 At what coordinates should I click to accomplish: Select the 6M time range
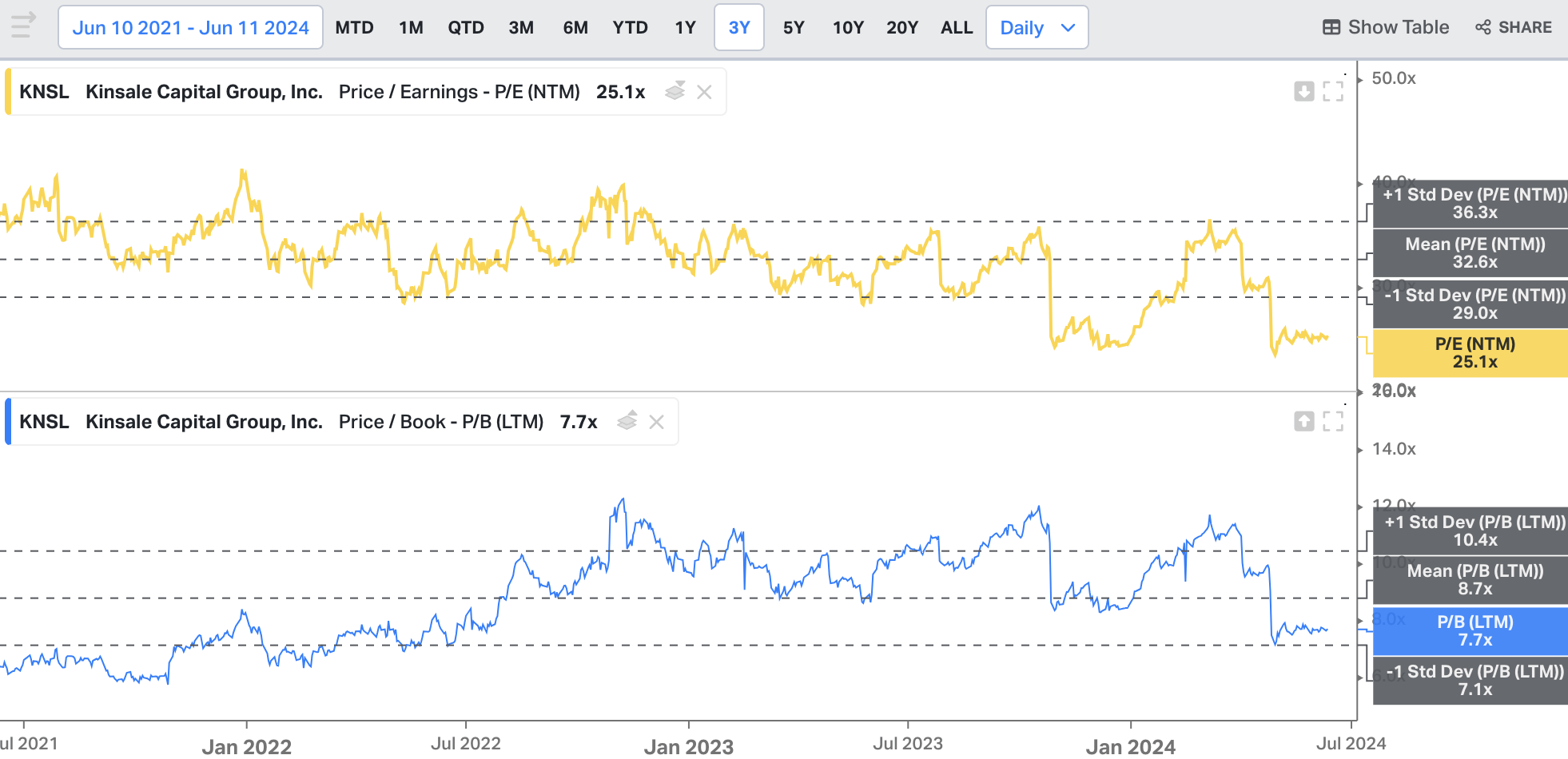pos(575,27)
